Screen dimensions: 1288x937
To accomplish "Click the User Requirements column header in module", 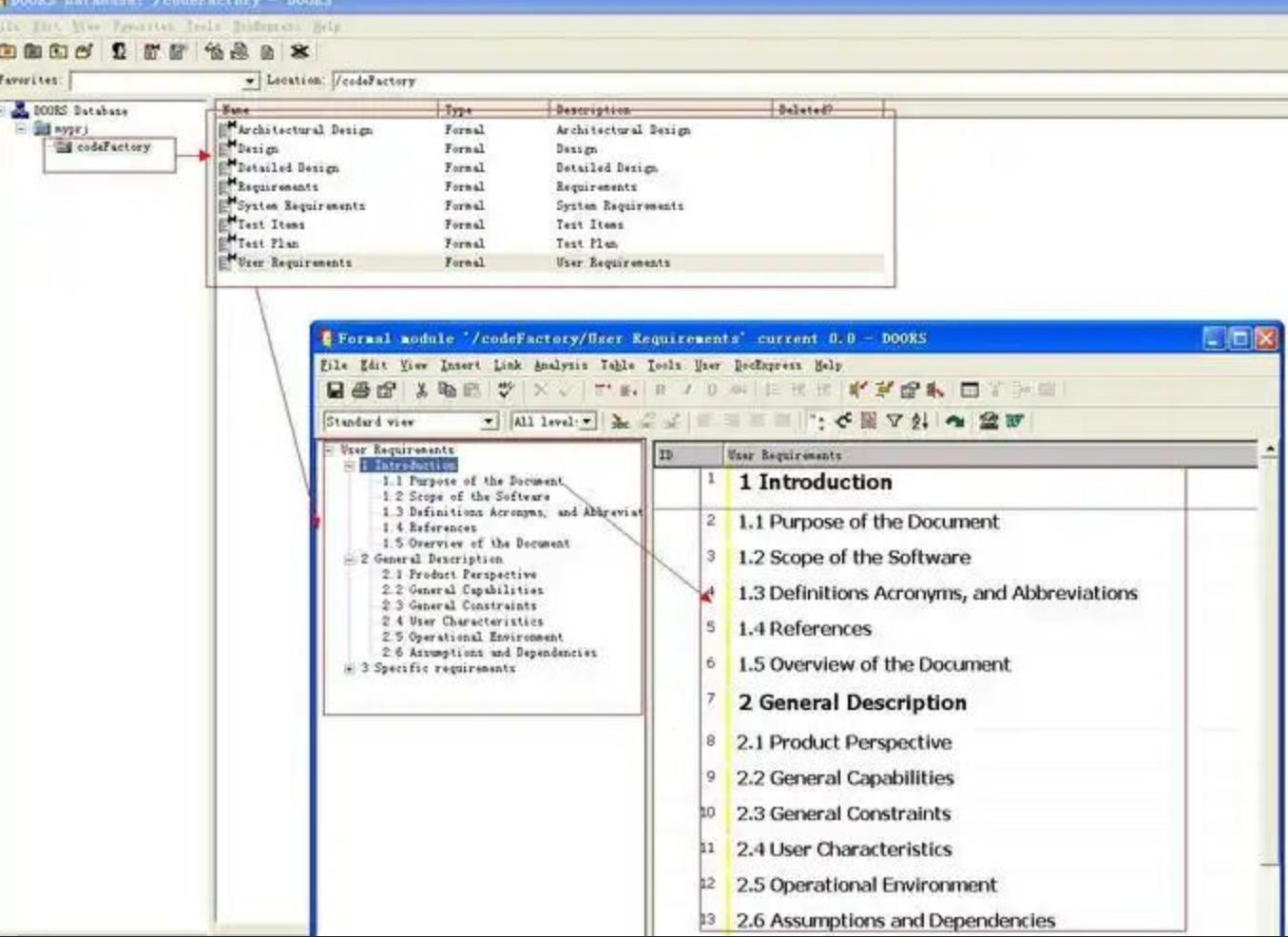I will (990, 455).
